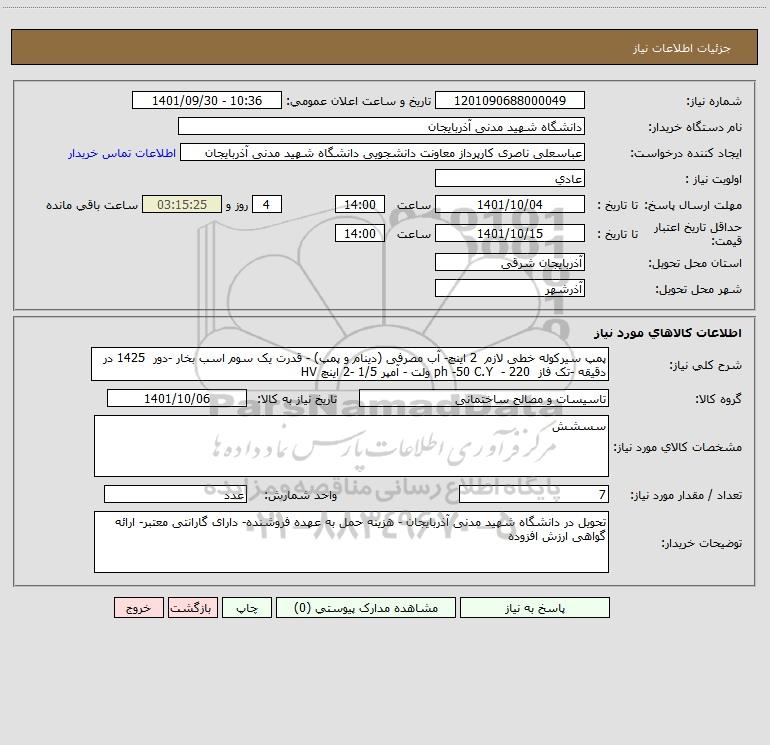Click header title جزئیات اطلاعات نیاز

click(x=682, y=48)
